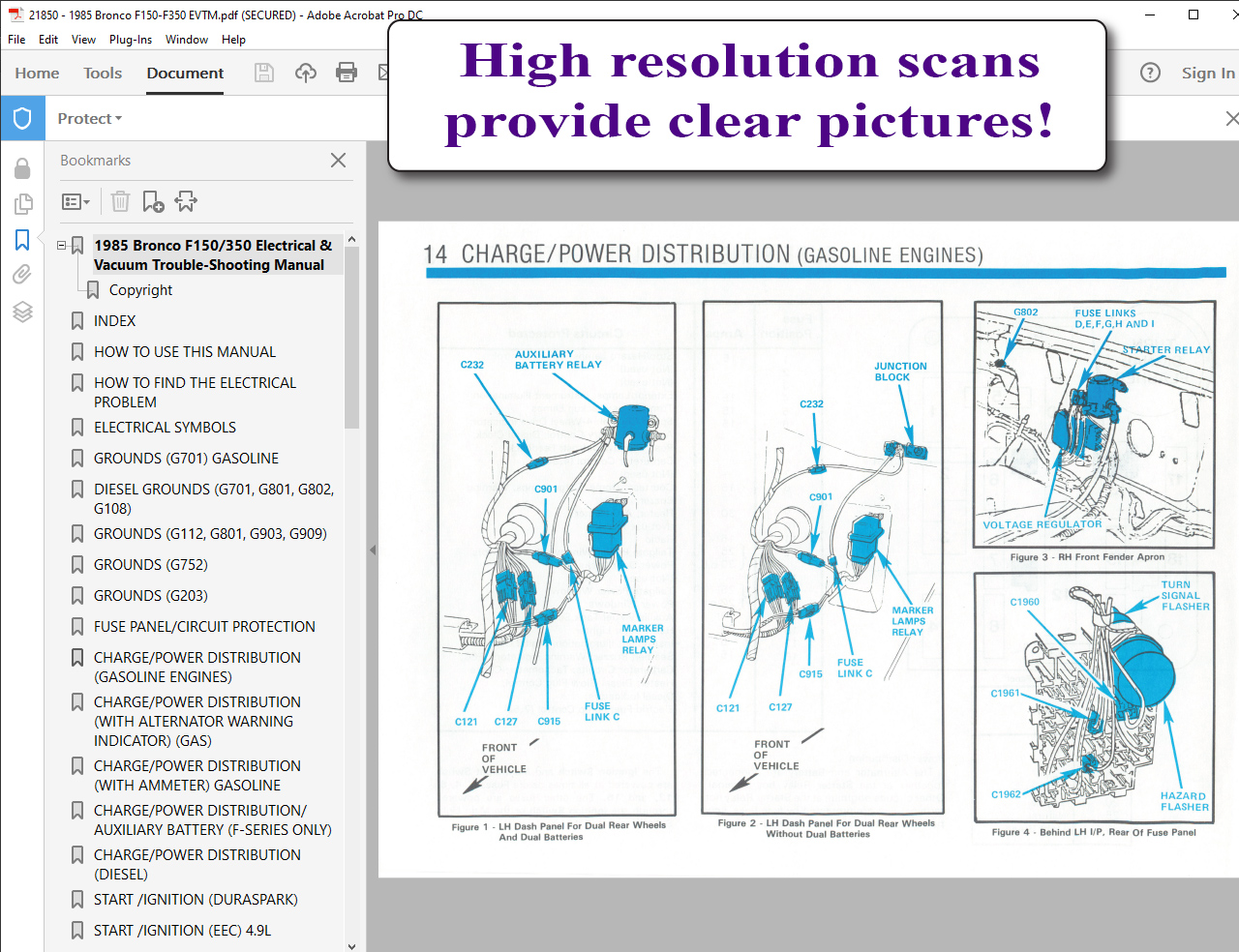Click the bookmarks scrollbar thumb

tap(351, 338)
